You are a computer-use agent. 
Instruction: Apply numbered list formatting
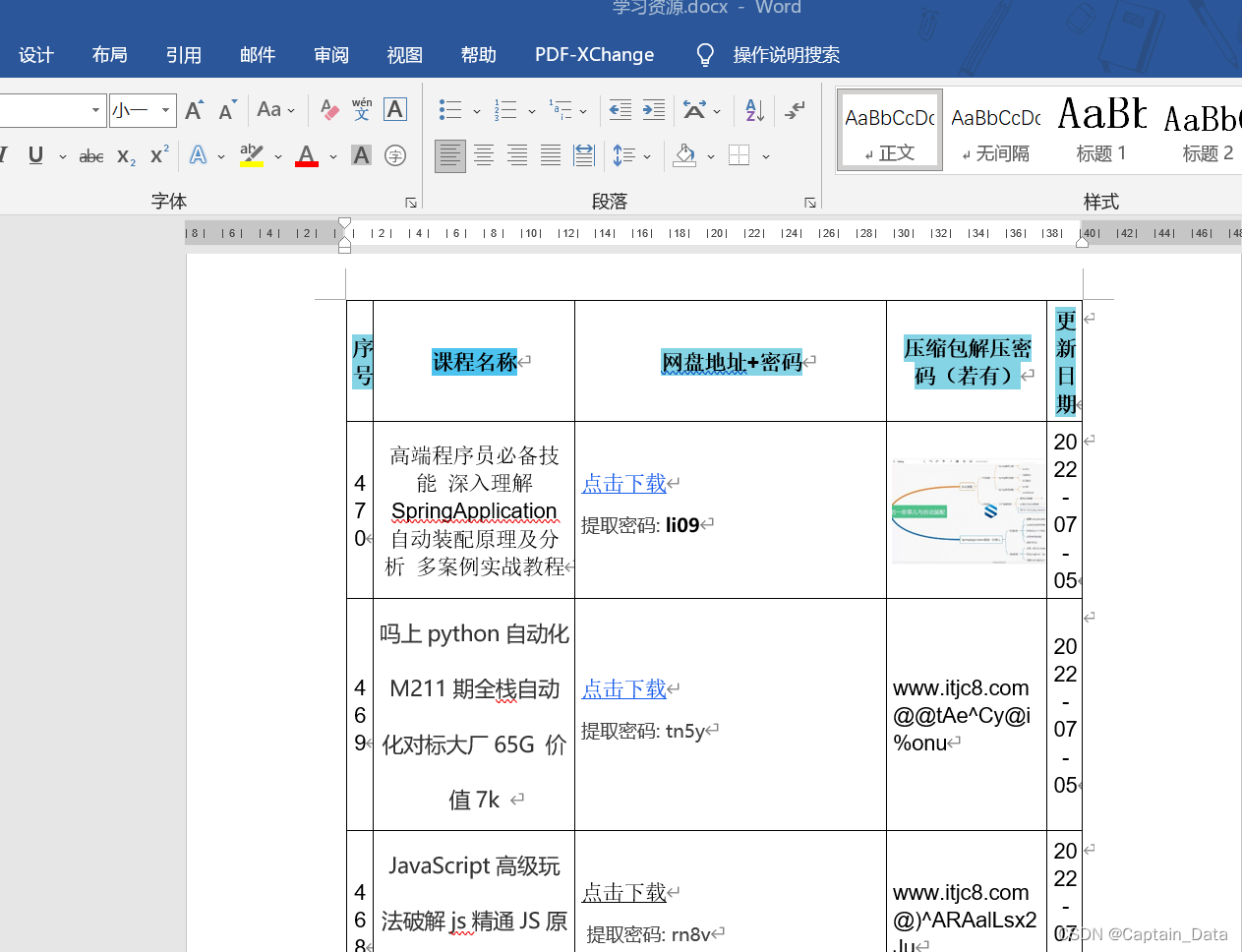505,110
